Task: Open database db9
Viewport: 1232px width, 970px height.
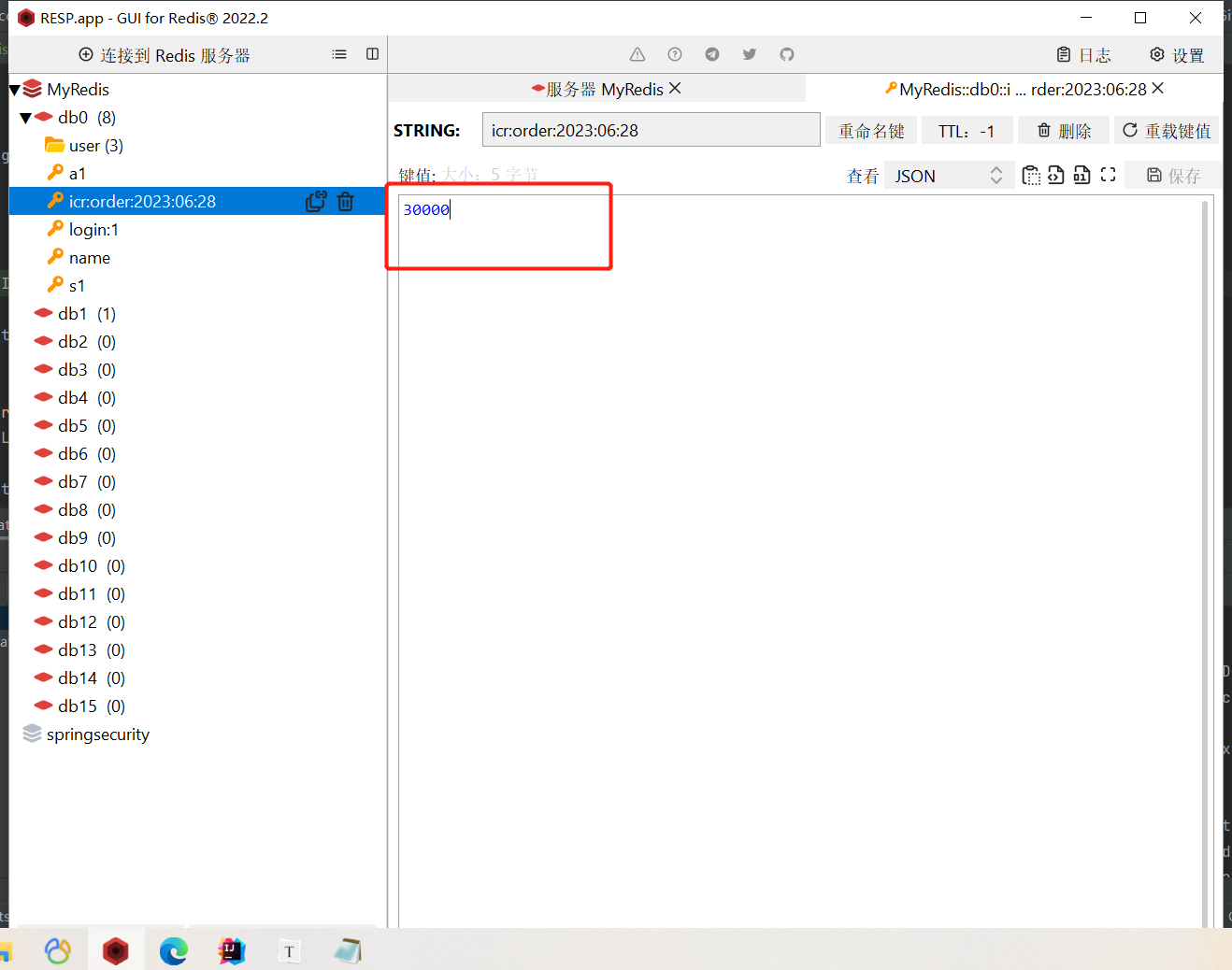Action: click(x=75, y=538)
